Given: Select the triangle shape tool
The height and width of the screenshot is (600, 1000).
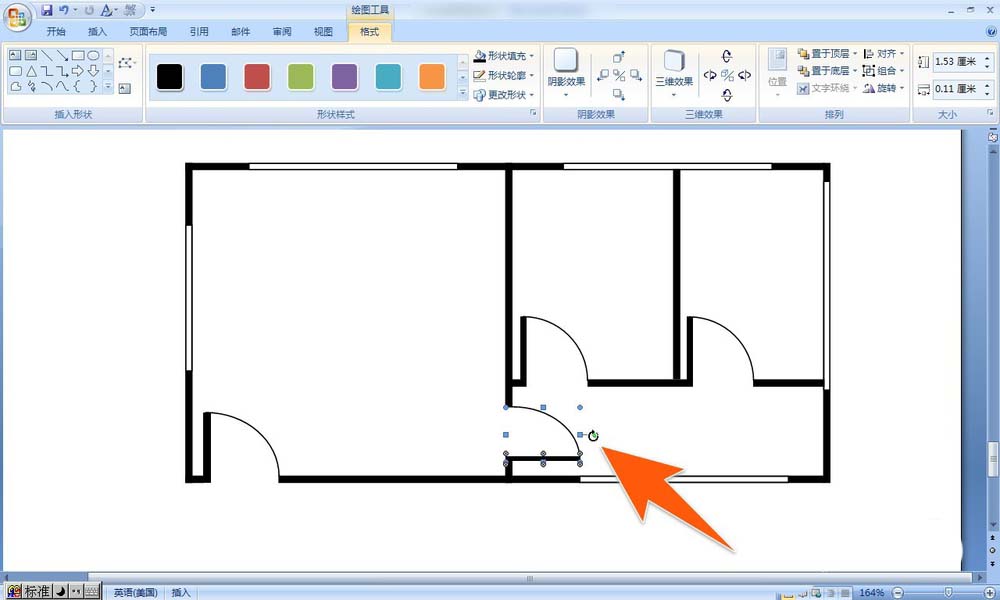Looking at the screenshot, I should (31, 71).
